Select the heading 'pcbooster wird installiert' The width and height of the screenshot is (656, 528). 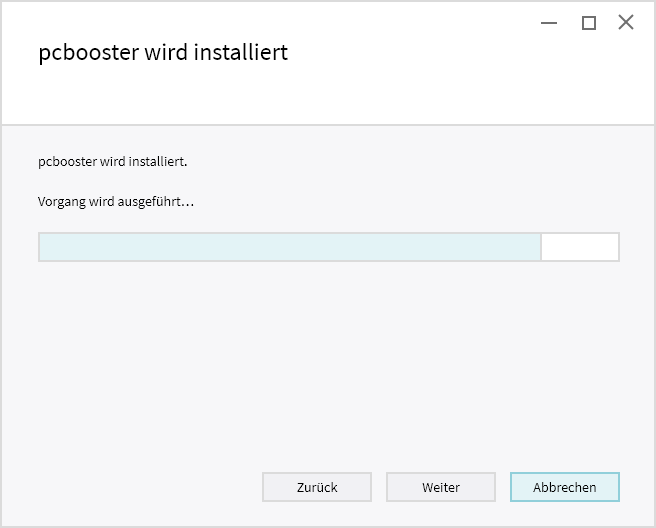[163, 52]
